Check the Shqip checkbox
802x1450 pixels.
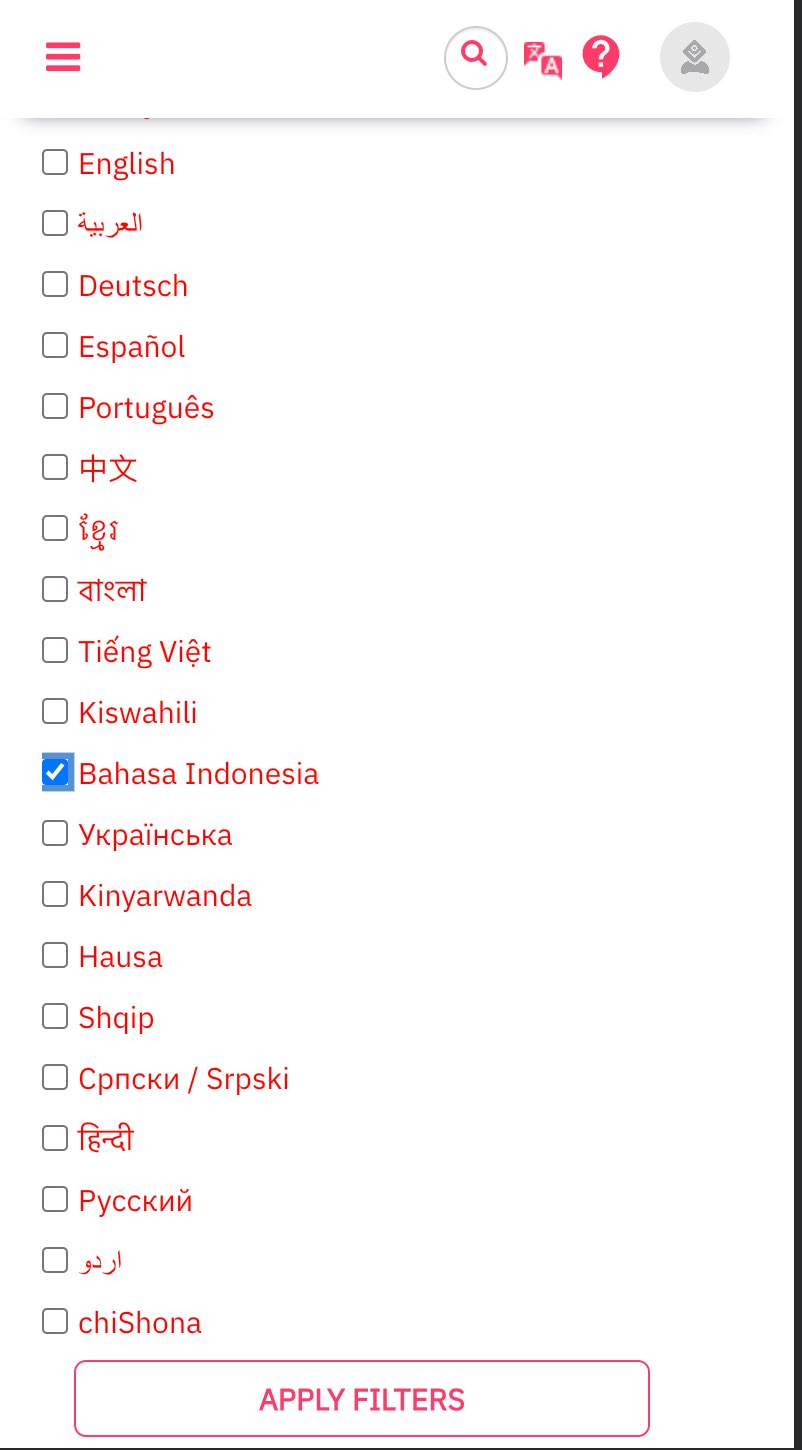pyautogui.click(x=55, y=1016)
